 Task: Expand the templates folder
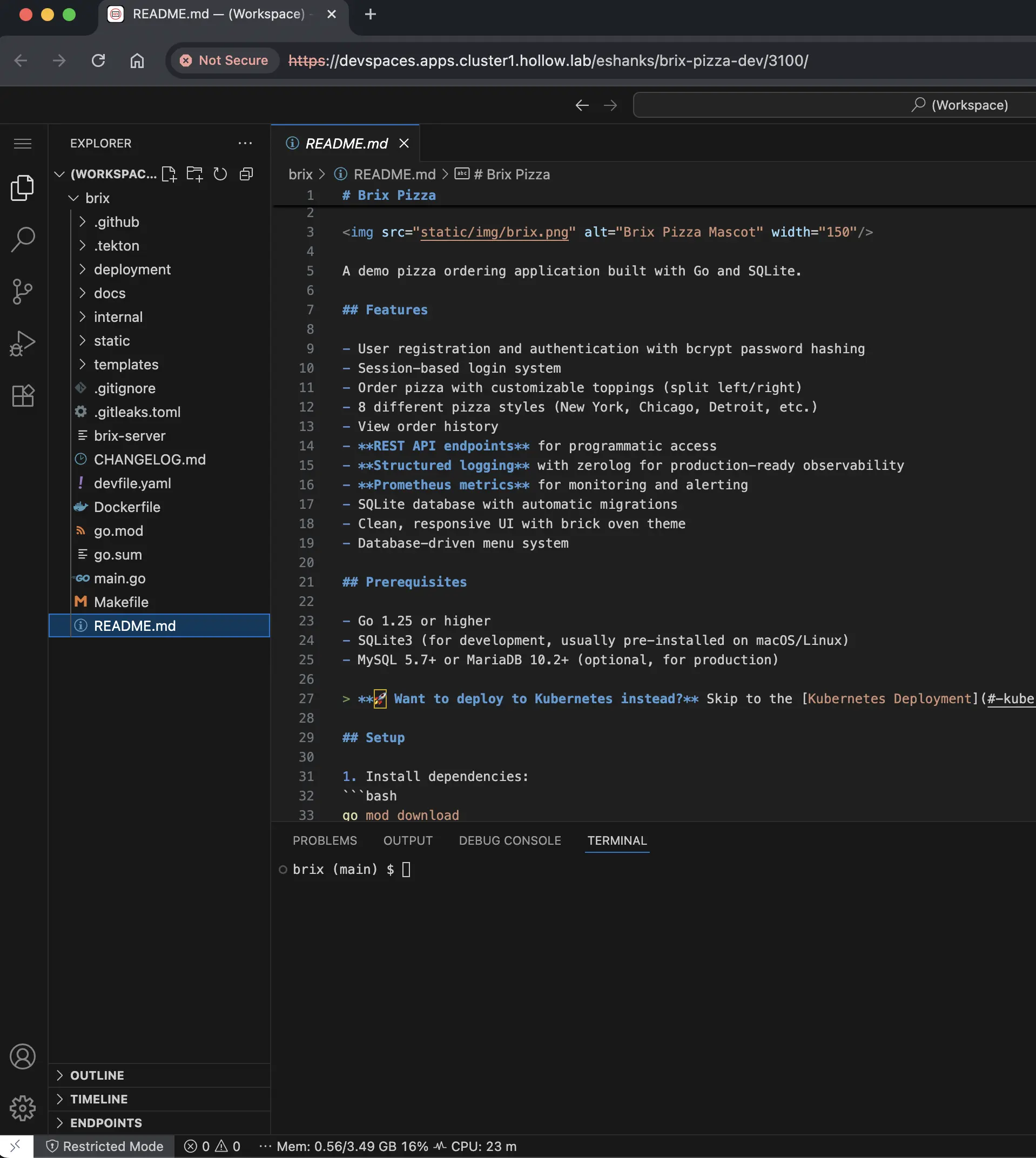159,365
